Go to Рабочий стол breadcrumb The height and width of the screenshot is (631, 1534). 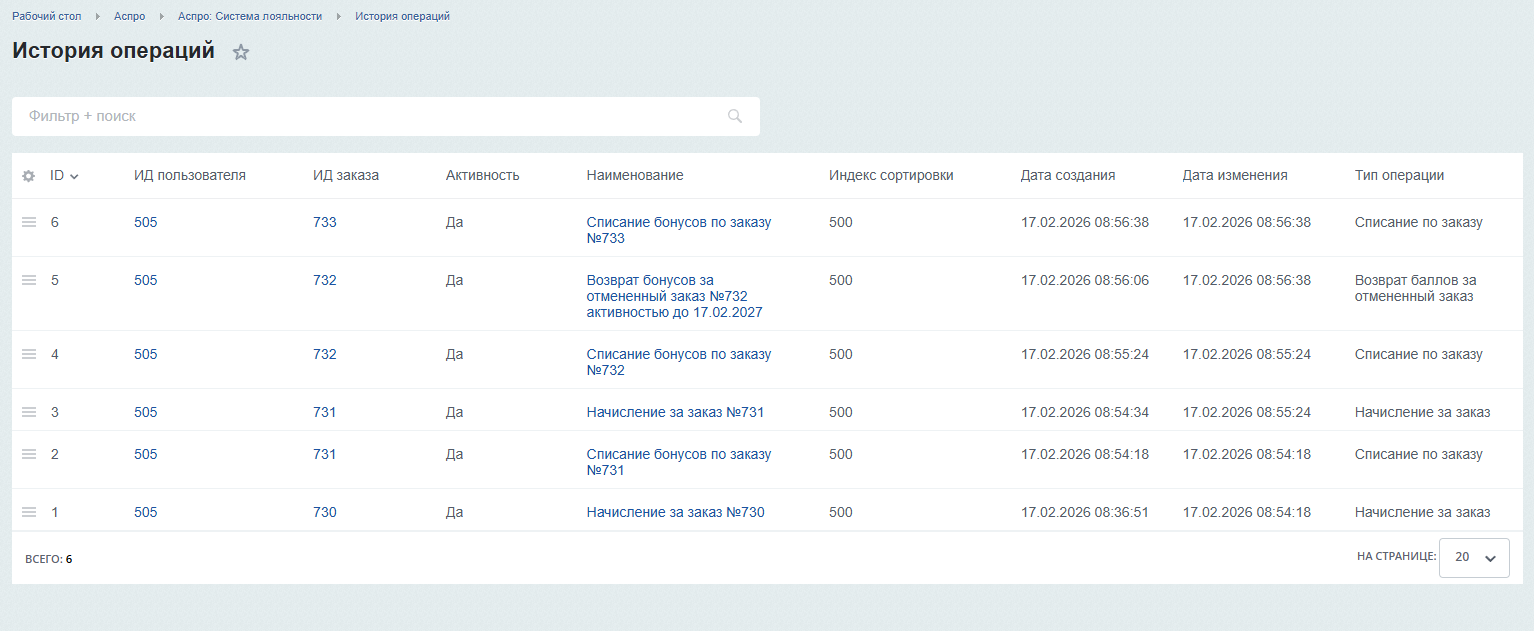point(47,17)
